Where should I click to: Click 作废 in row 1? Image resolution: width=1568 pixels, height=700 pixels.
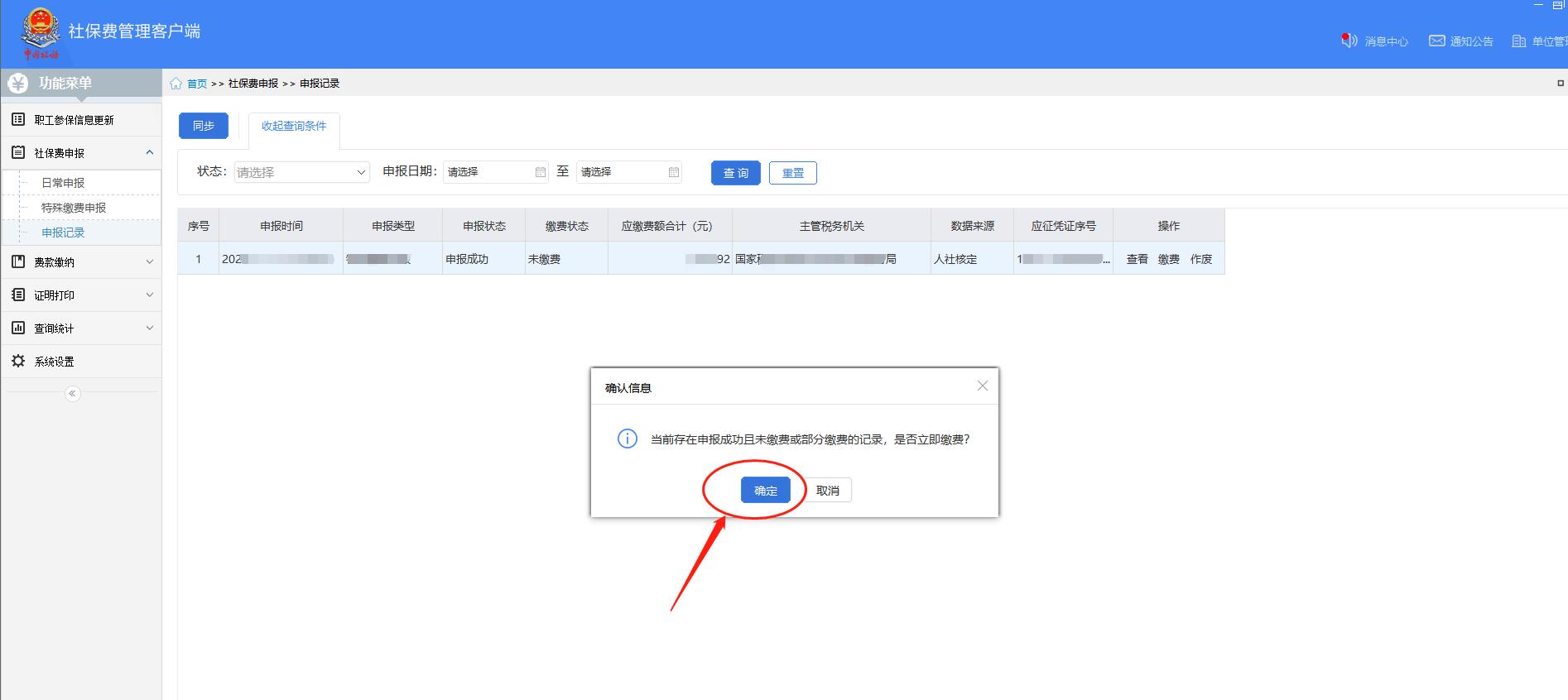pyautogui.click(x=1201, y=259)
